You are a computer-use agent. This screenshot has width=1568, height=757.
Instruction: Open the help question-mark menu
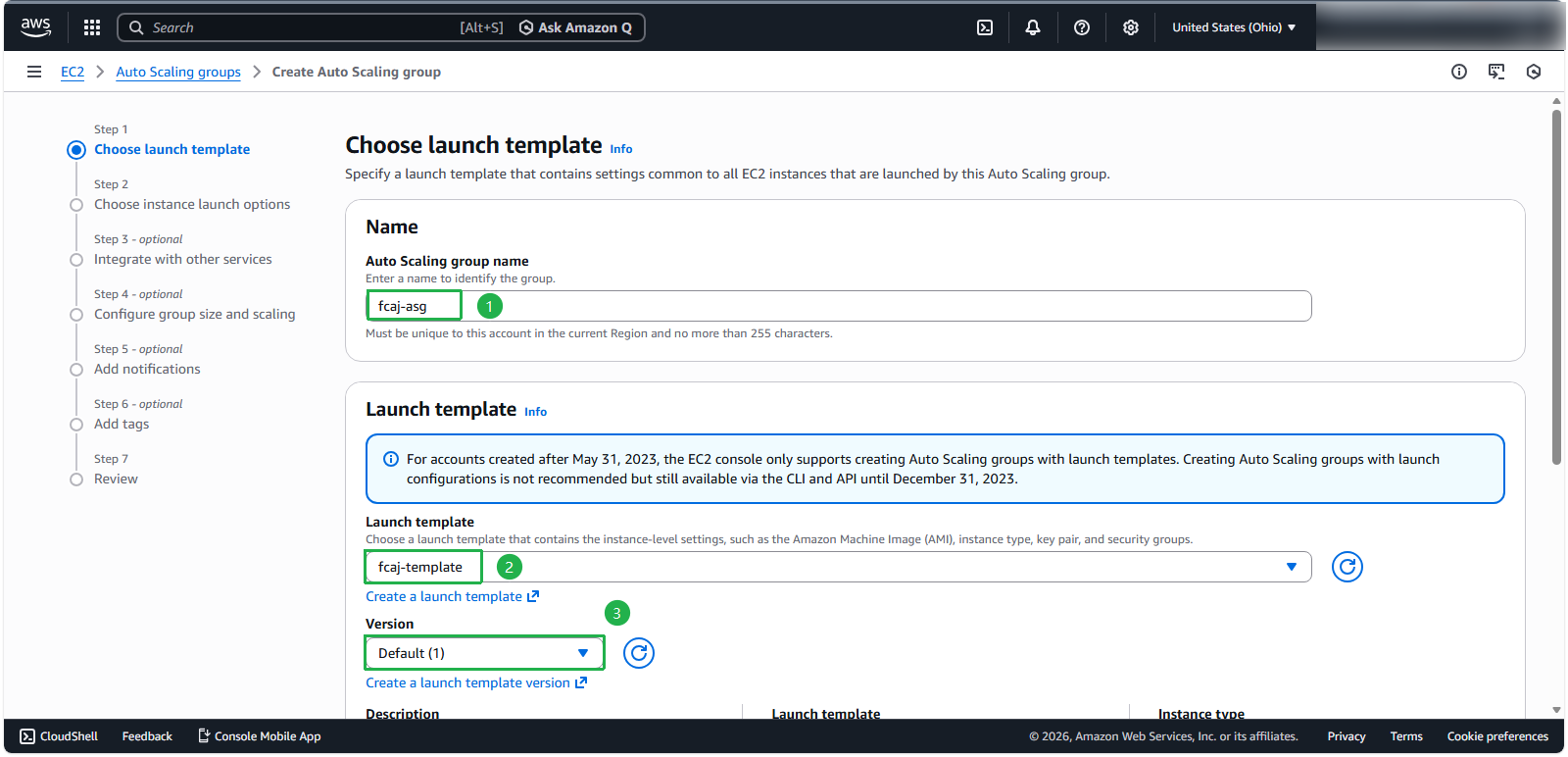(1082, 27)
